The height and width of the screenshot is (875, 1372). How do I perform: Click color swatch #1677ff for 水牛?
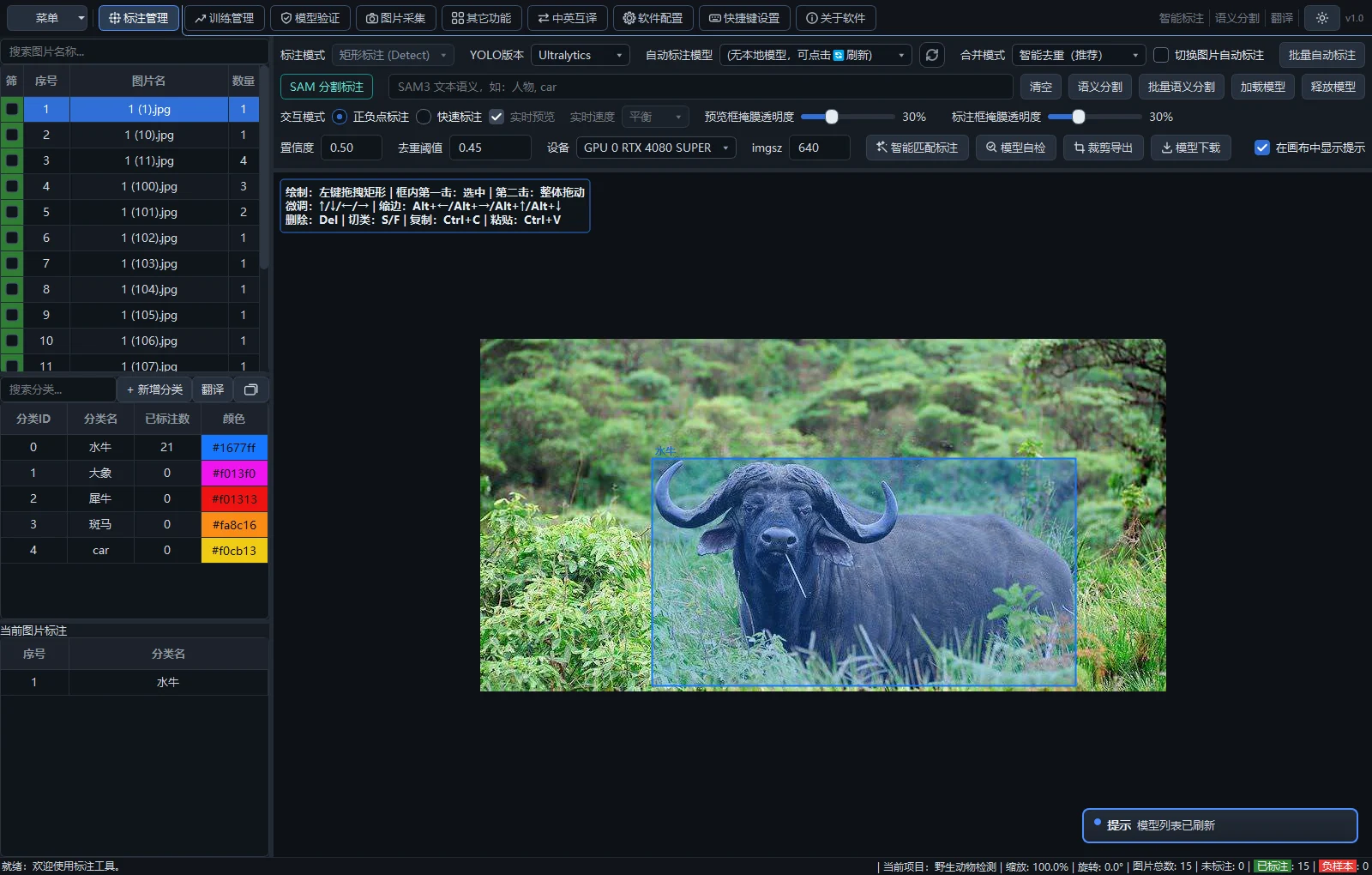234,447
